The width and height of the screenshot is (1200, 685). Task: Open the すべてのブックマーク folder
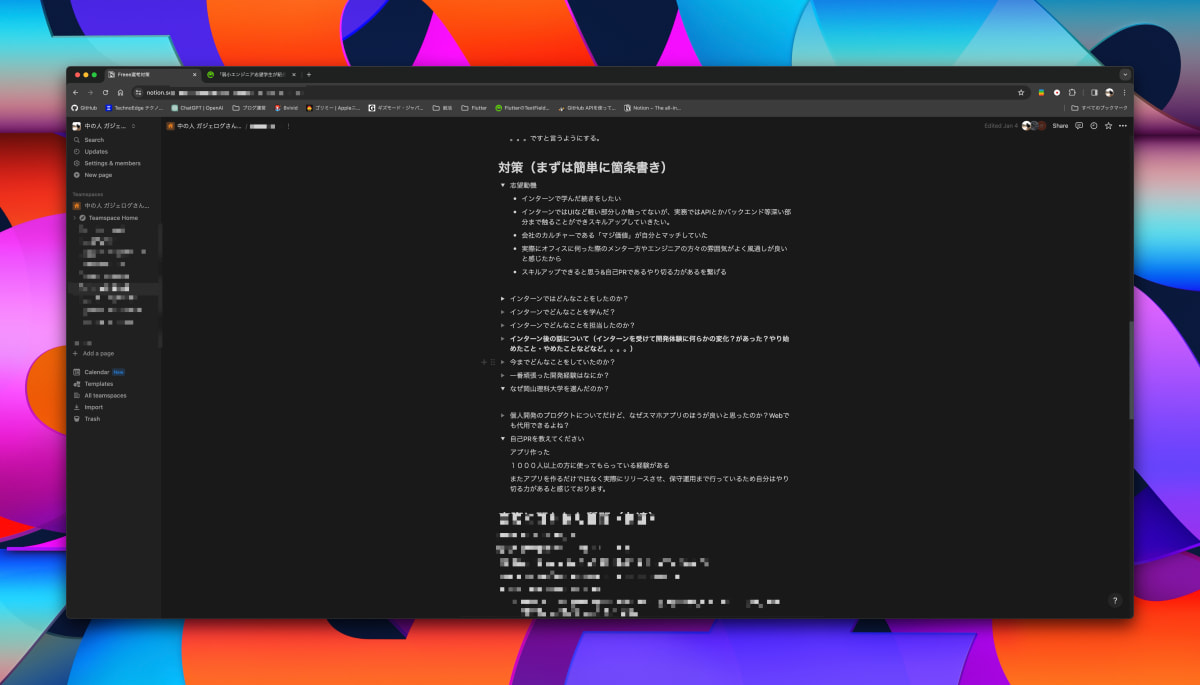click(1099, 107)
